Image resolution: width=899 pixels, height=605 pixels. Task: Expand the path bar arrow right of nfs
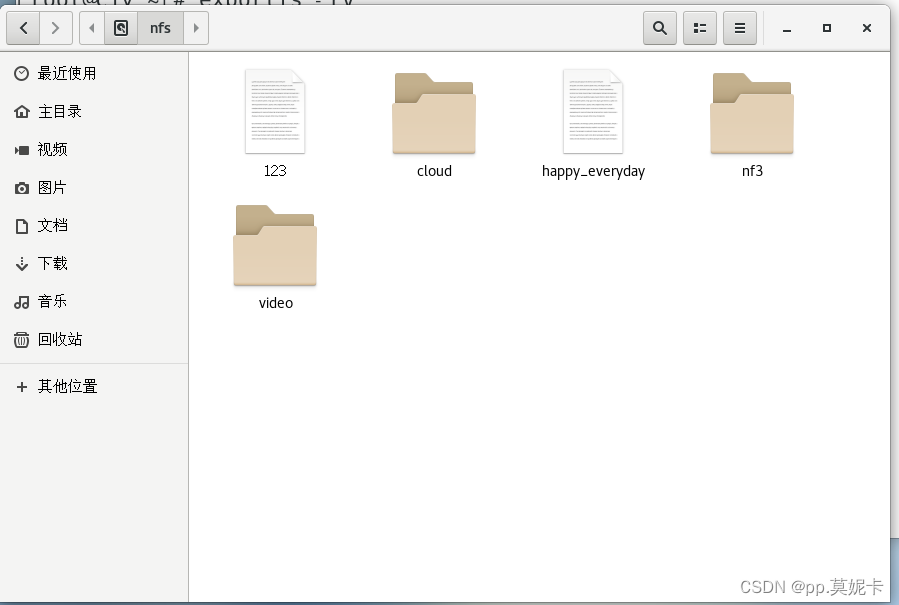click(194, 28)
